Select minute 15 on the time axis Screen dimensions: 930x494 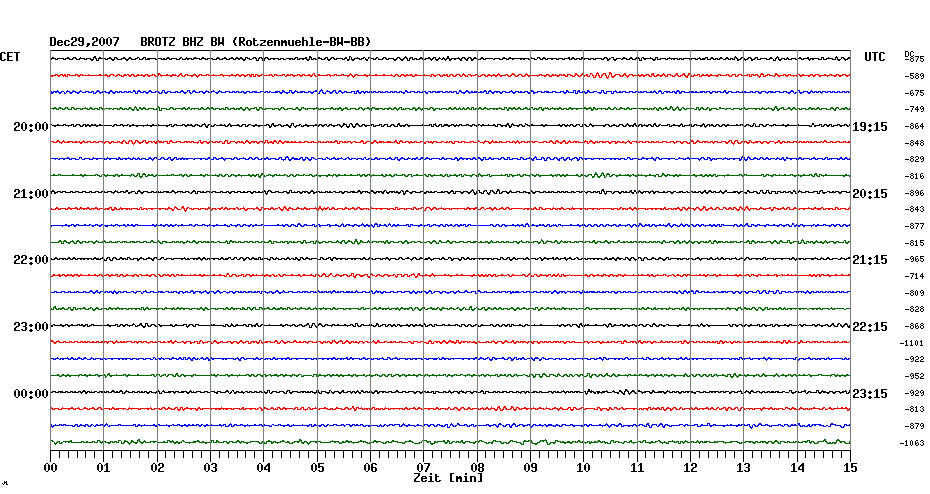pyautogui.click(x=850, y=467)
